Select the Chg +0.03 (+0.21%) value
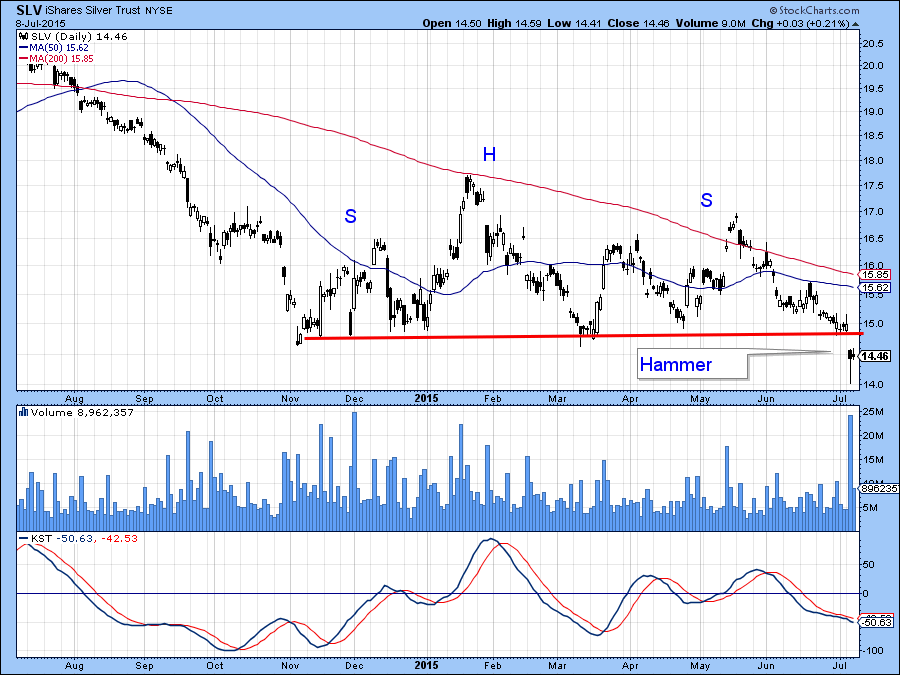Viewport: 900px width, 675px height. 800,24
